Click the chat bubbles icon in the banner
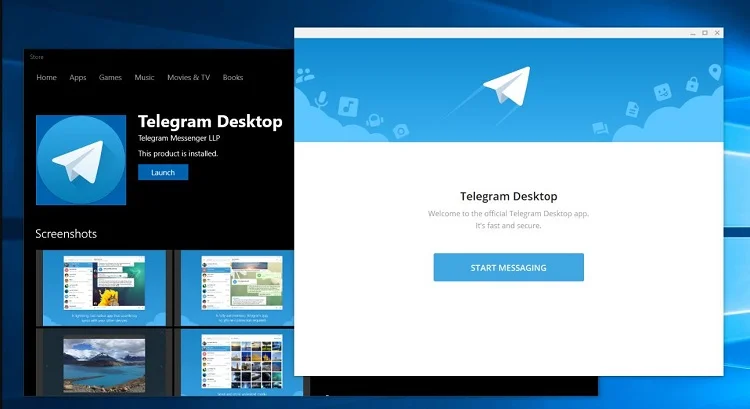This screenshot has width=750, height=409. coord(600,128)
